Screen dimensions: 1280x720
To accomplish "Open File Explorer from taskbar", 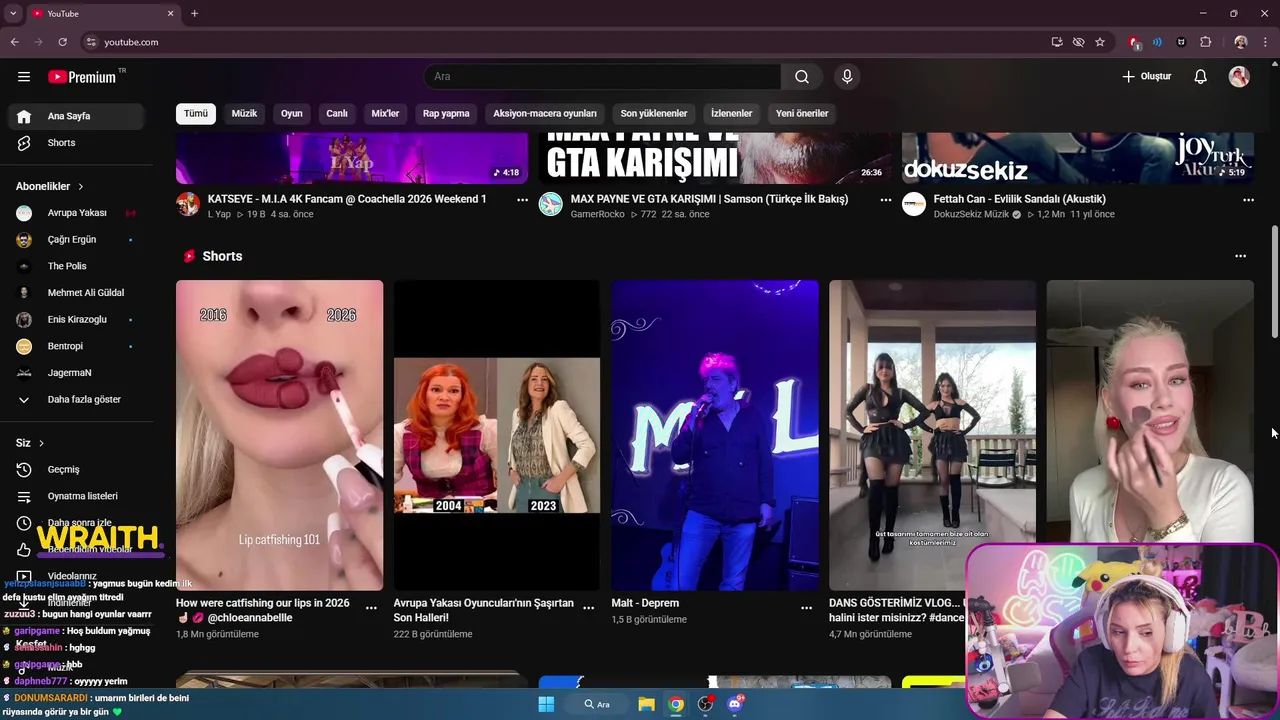I will coord(646,704).
